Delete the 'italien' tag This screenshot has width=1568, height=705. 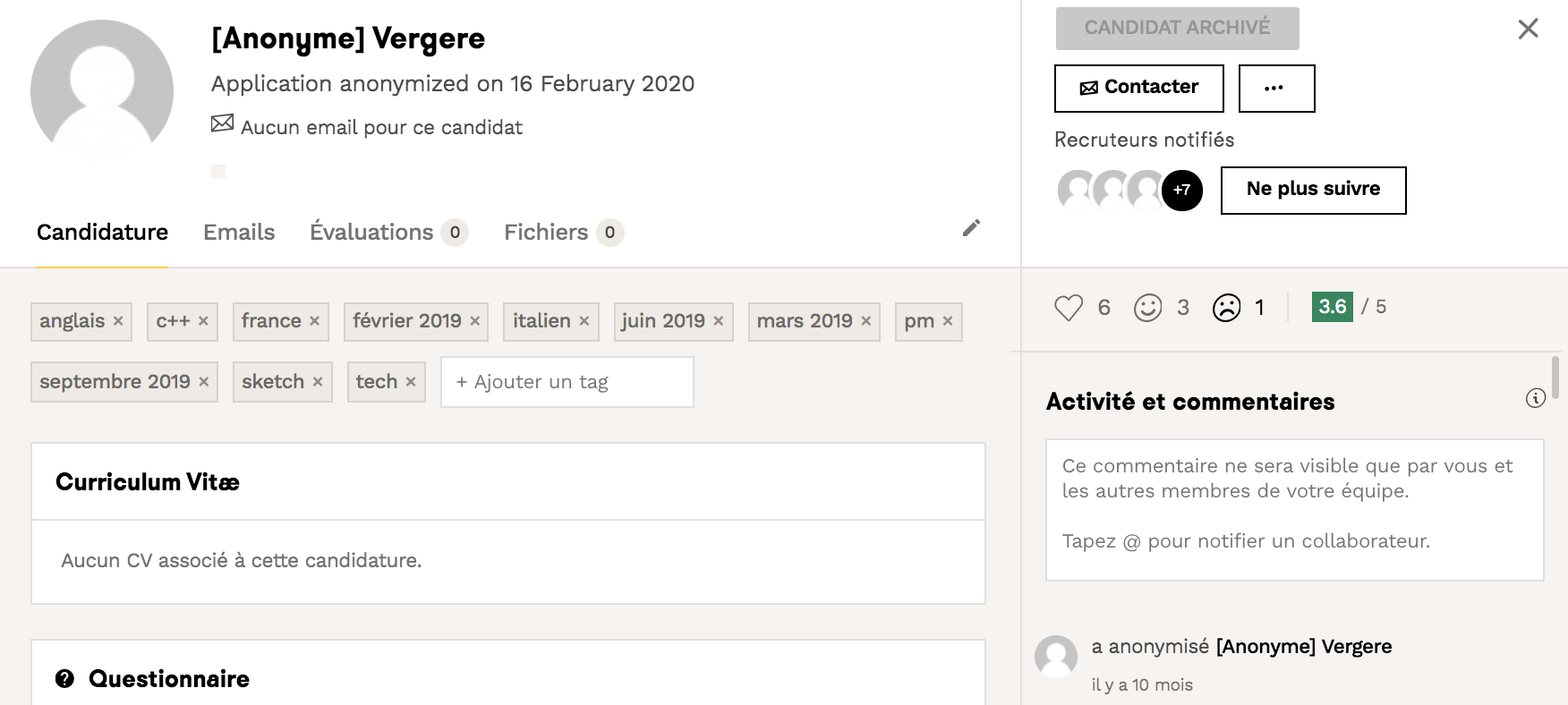584,321
